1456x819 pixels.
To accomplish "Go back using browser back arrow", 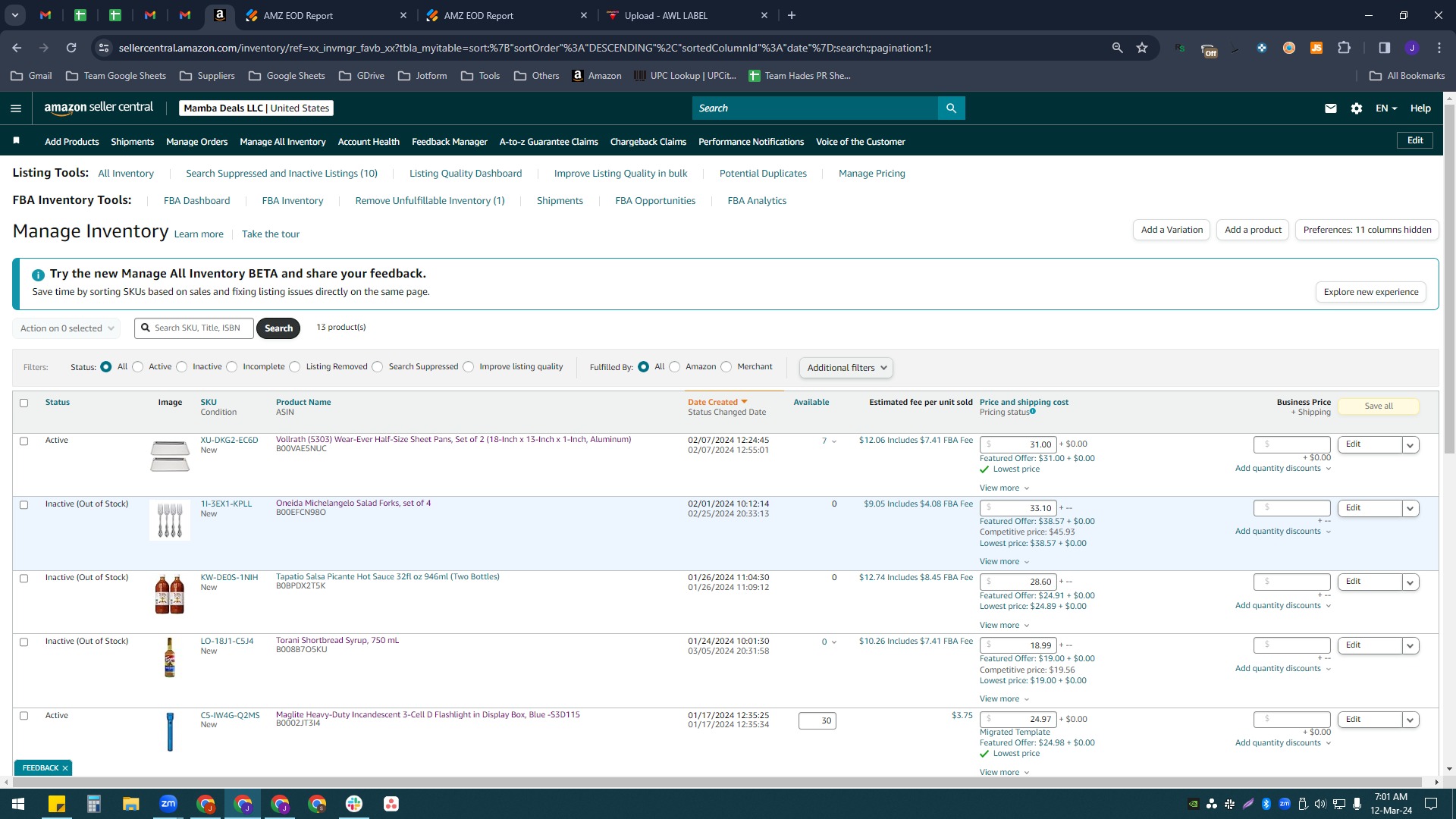I will pos(17,48).
